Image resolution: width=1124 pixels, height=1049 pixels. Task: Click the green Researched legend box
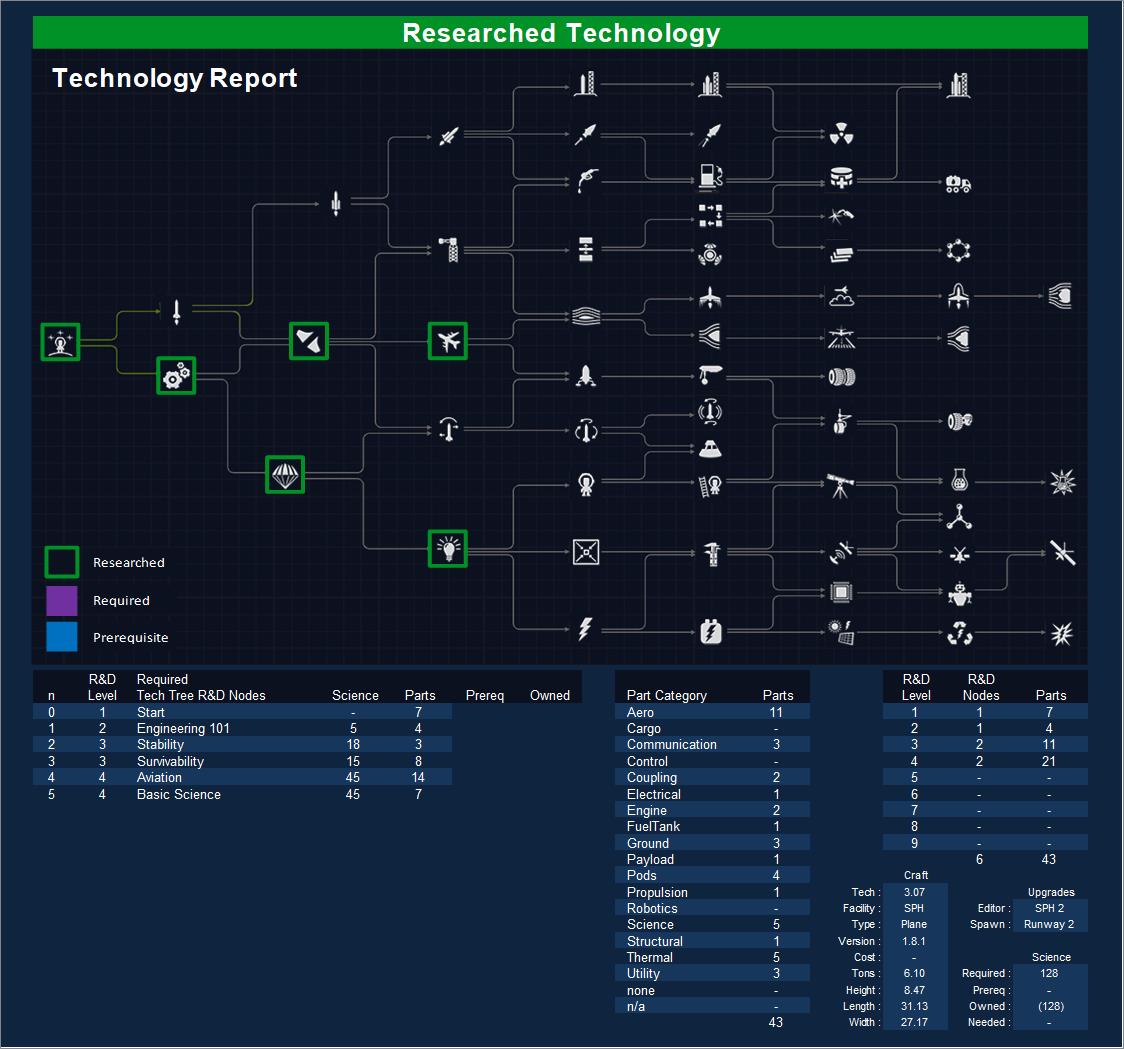pyautogui.click(x=61, y=562)
